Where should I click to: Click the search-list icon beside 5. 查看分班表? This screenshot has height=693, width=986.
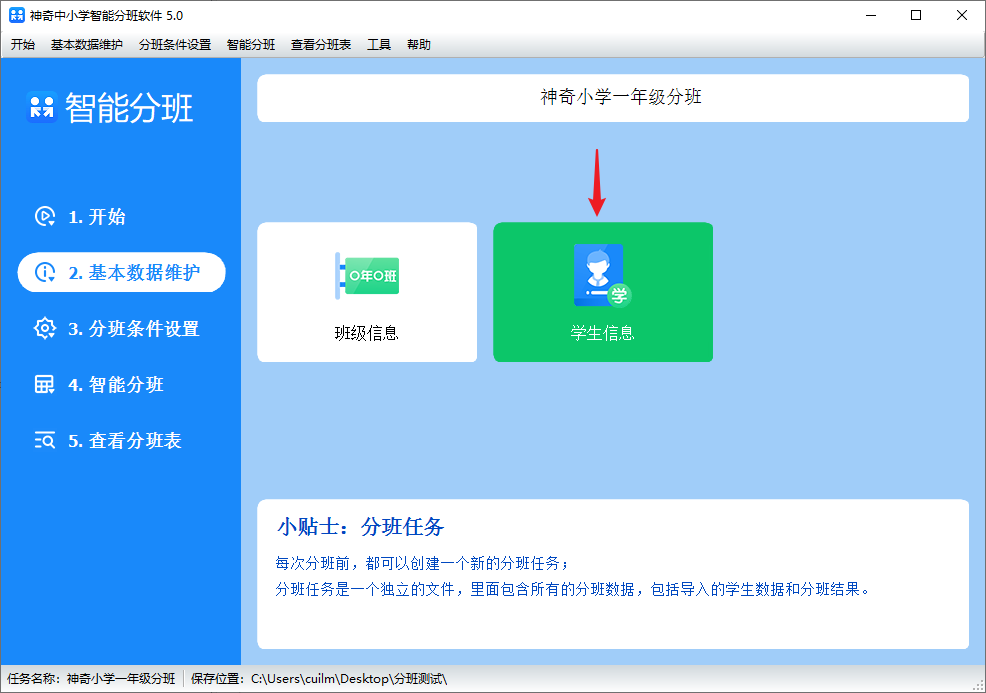click(x=45, y=440)
